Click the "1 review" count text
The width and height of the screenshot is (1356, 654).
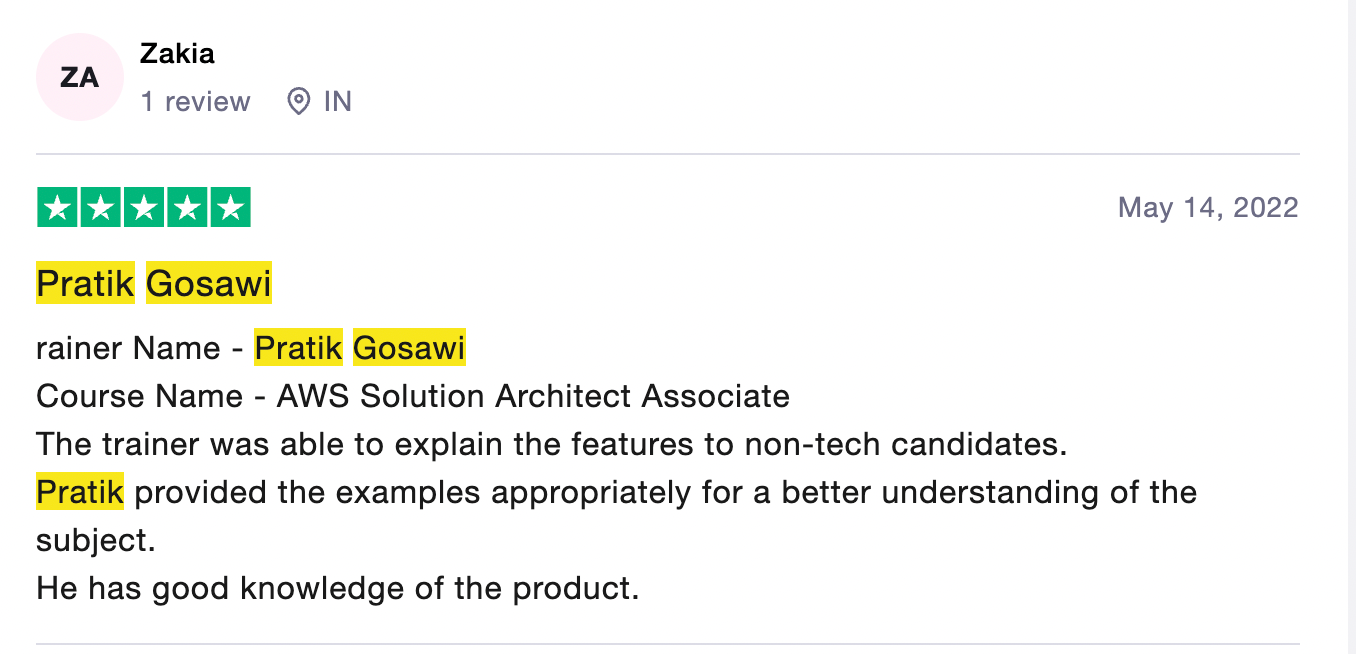click(x=195, y=101)
